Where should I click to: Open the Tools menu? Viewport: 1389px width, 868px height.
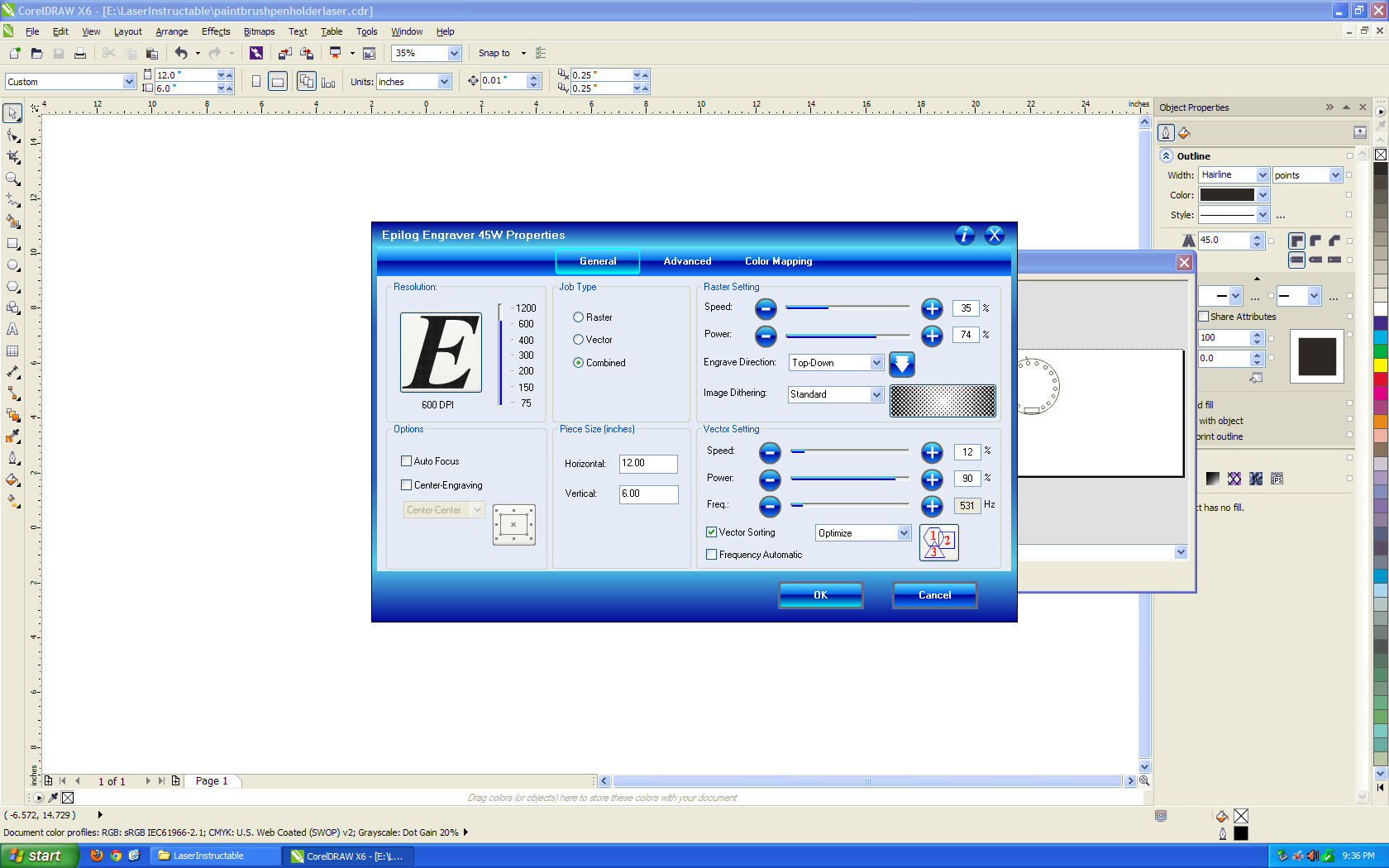(366, 31)
